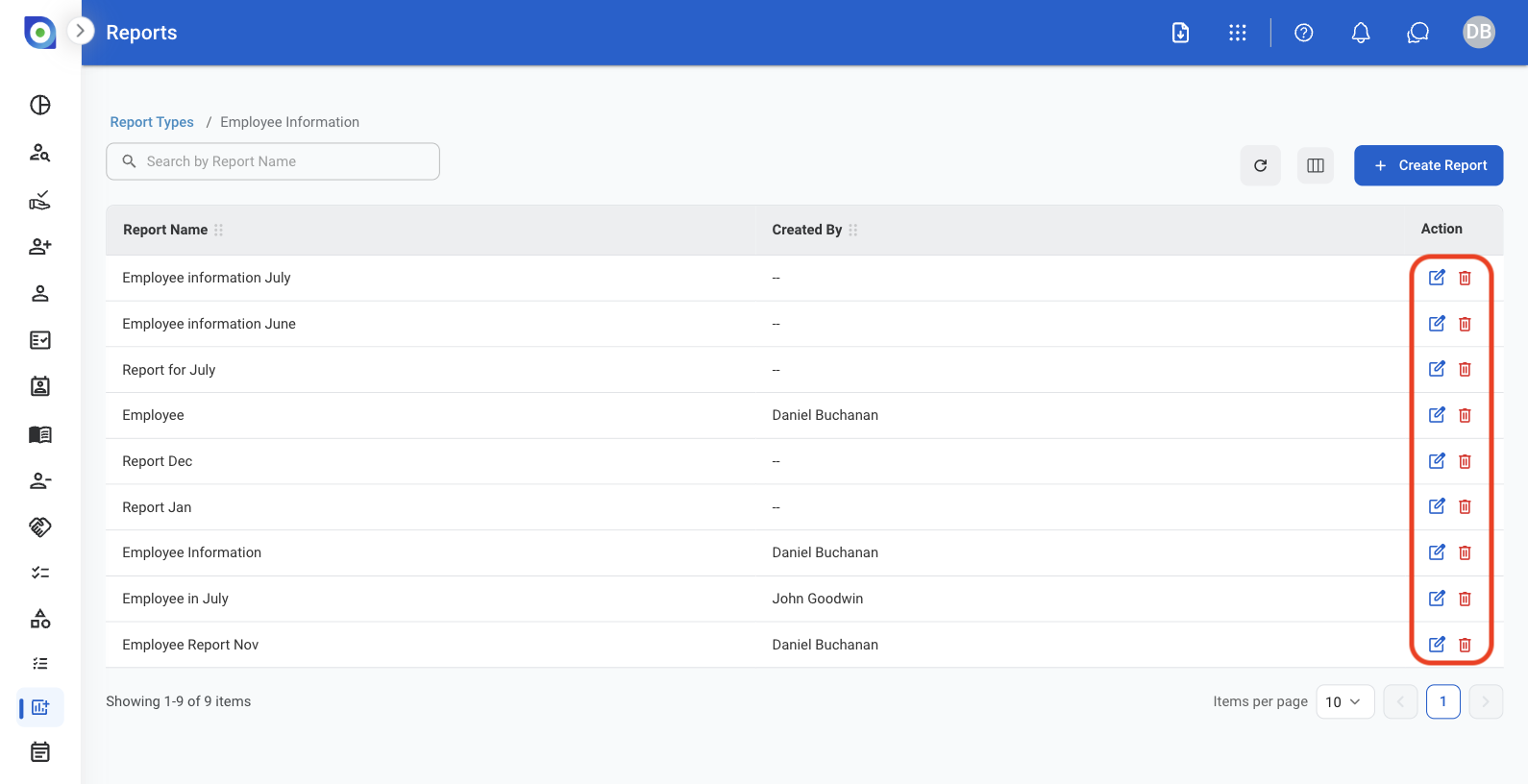Open the task list sidebar icon
Screen dimensions: 1528x784
point(40,664)
